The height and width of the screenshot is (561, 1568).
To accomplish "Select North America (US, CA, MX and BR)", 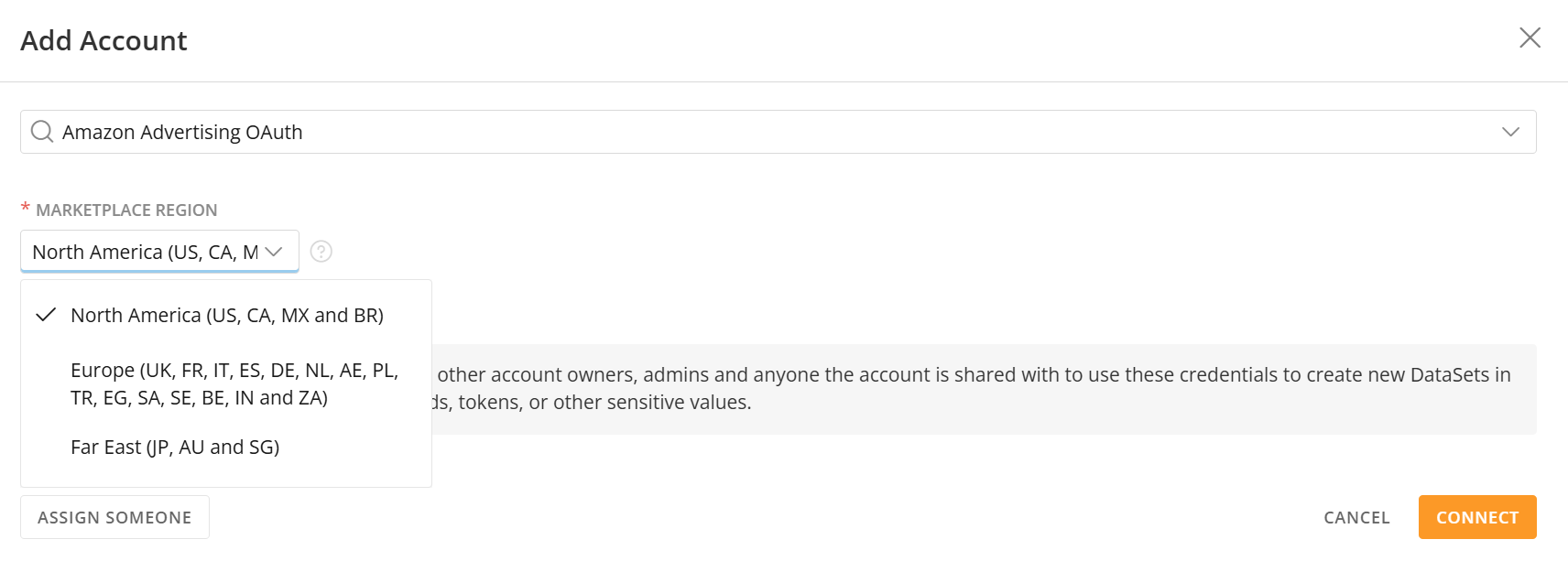I will coord(227,316).
